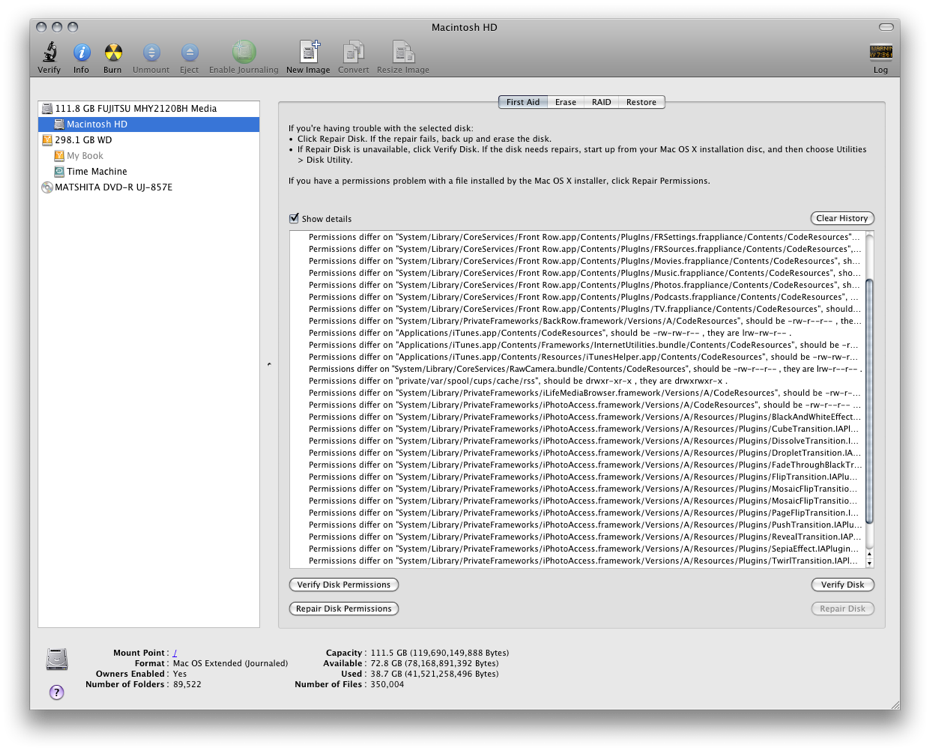Click the dimmed Repair Disk button
Viewport: 930px width, 751px height.
(x=842, y=609)
